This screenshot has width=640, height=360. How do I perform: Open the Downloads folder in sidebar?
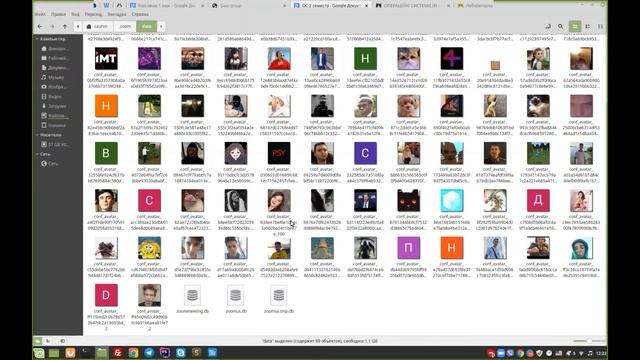tap(55, 106)
